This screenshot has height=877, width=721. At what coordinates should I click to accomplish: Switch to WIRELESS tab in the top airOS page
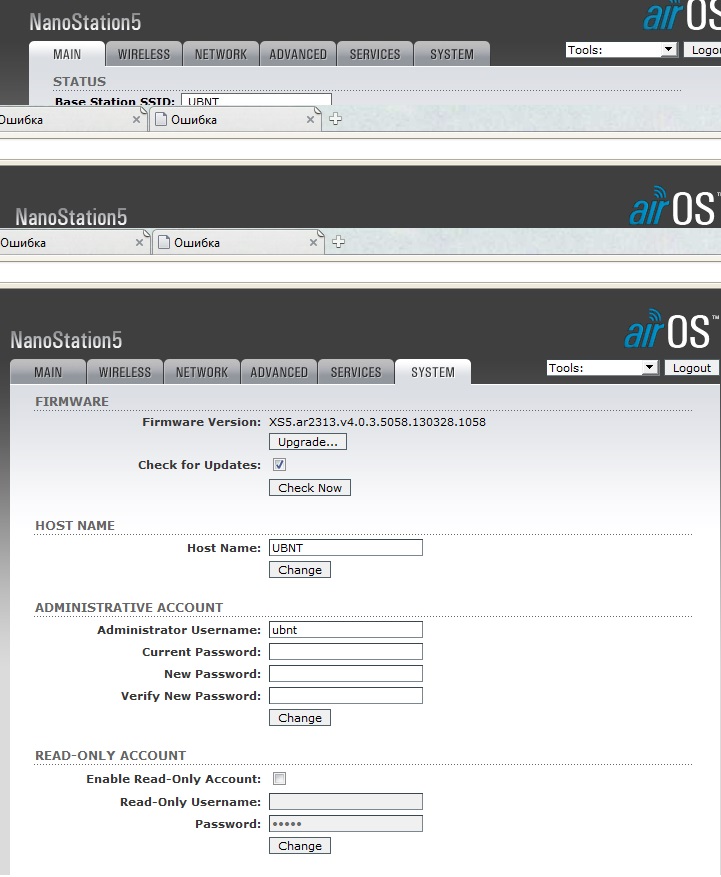pyautogui.click(x=144, y=54)
